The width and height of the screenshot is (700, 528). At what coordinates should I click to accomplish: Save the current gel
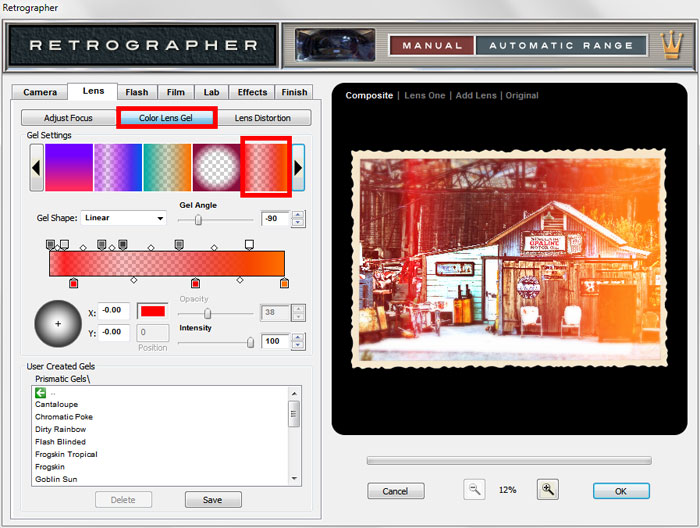click(x=212, y=500)
